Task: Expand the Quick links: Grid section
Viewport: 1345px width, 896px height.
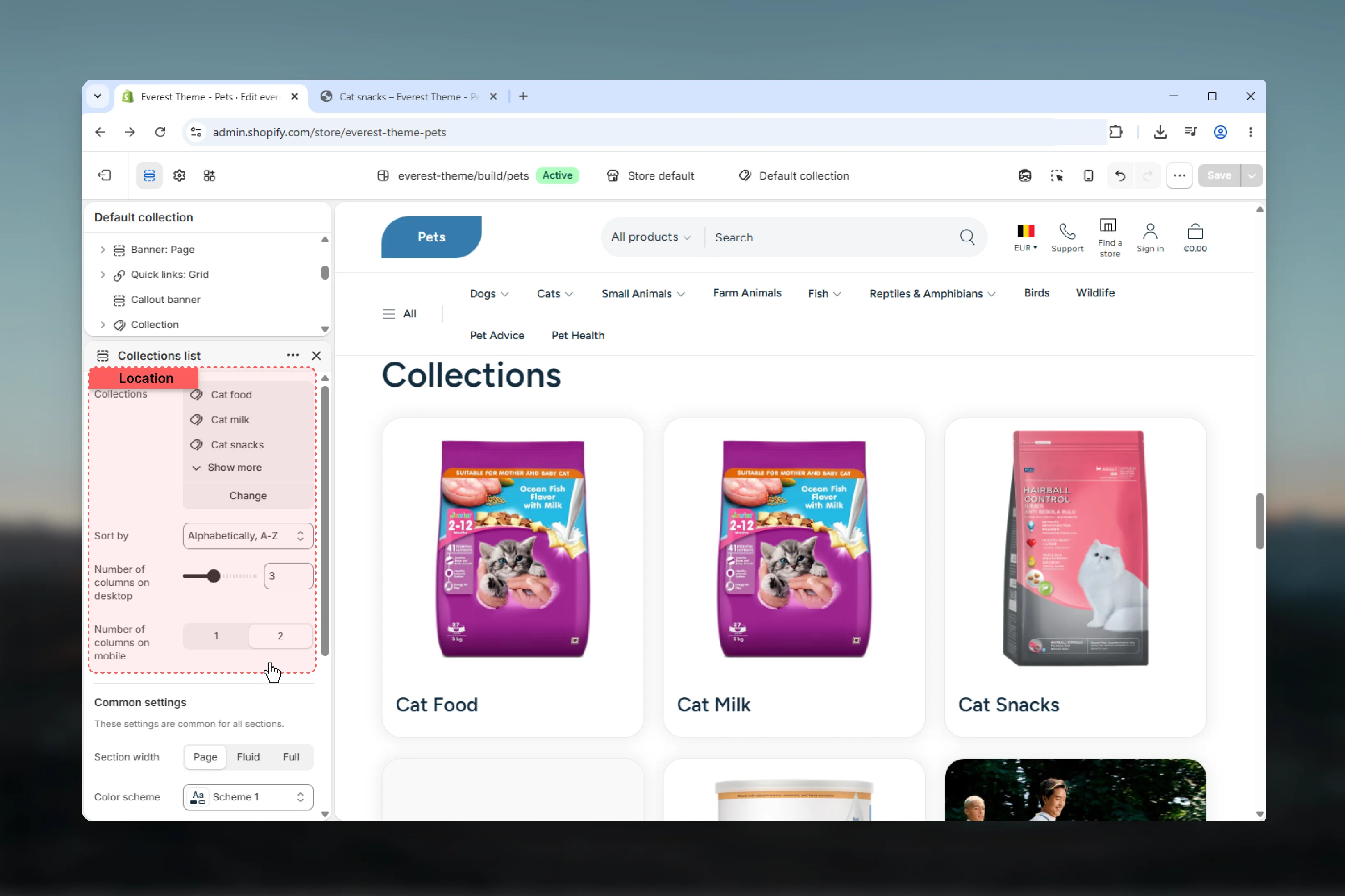Action: tap(103, 274)
